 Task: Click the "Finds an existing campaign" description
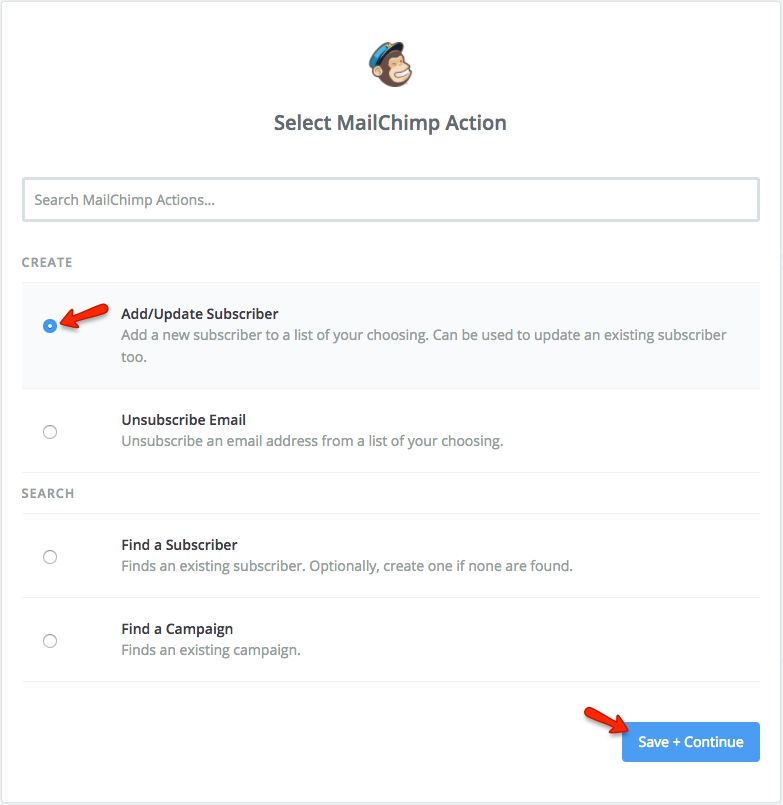211,650
